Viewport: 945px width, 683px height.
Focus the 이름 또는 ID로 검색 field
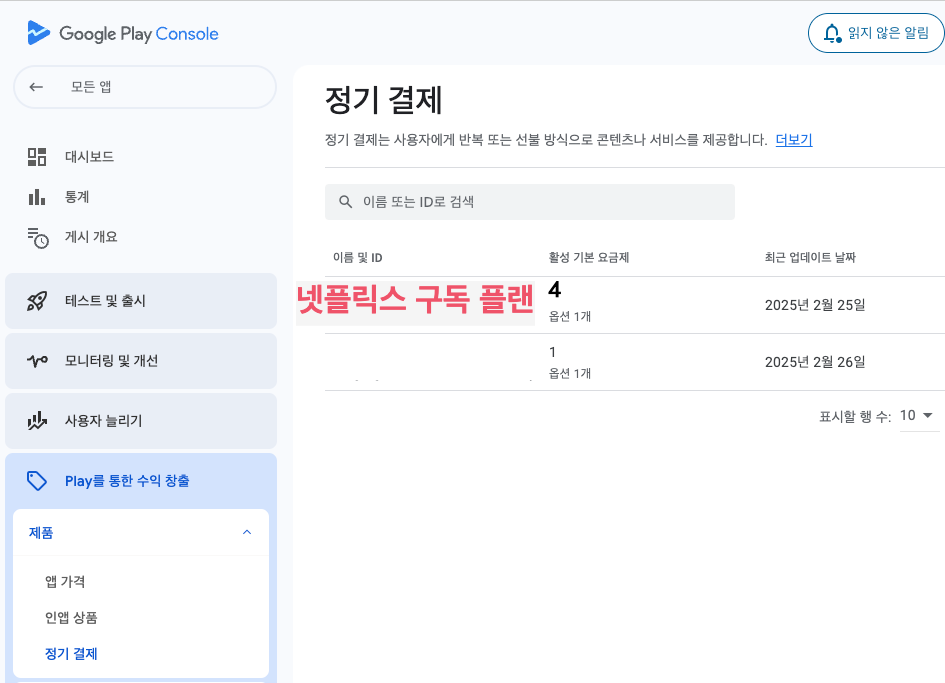click(x=530, y=202)
